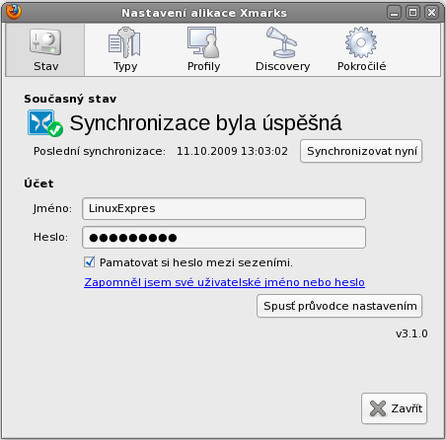
Task: Focus the Heslo password field
Action: [x=224, y=237]
